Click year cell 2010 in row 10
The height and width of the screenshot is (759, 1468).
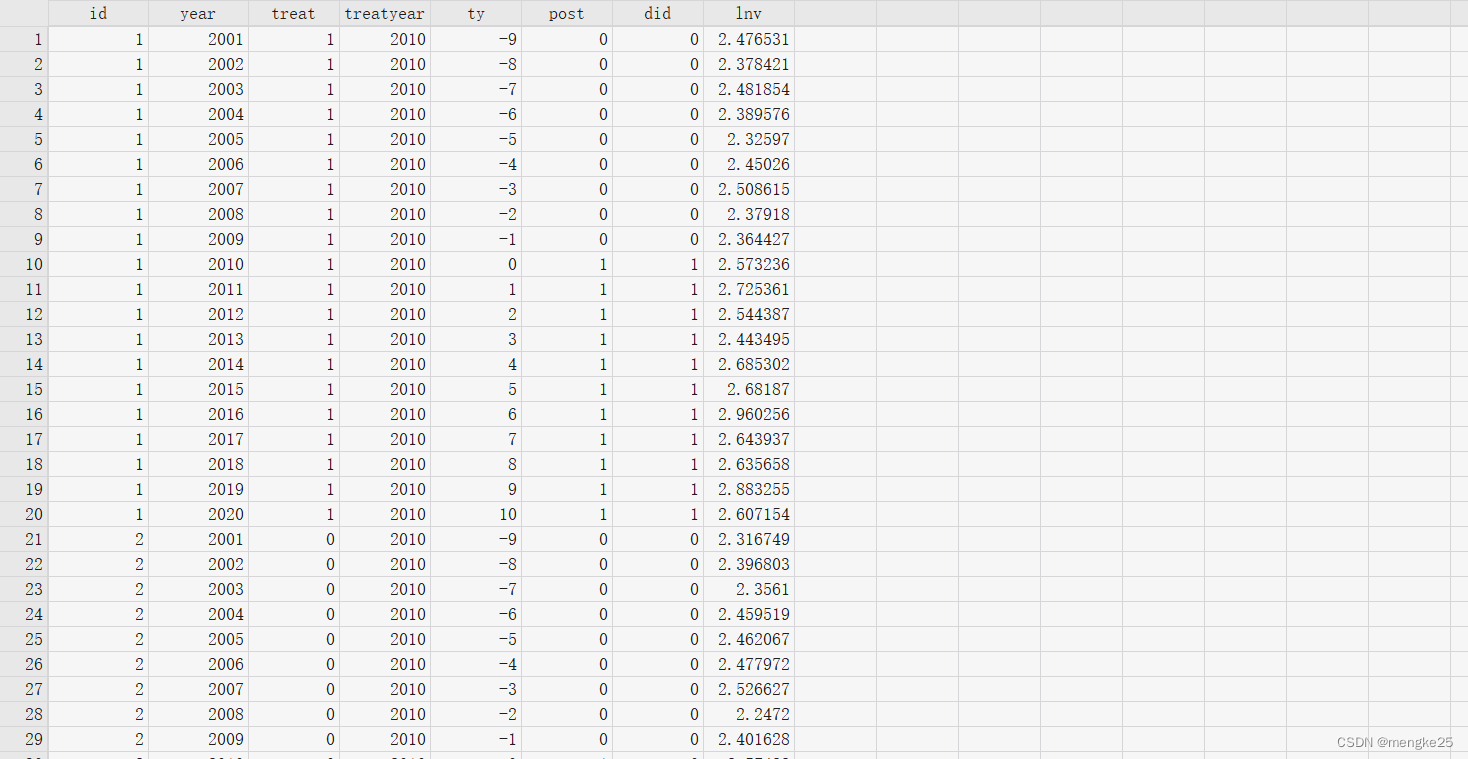(198, 264)
